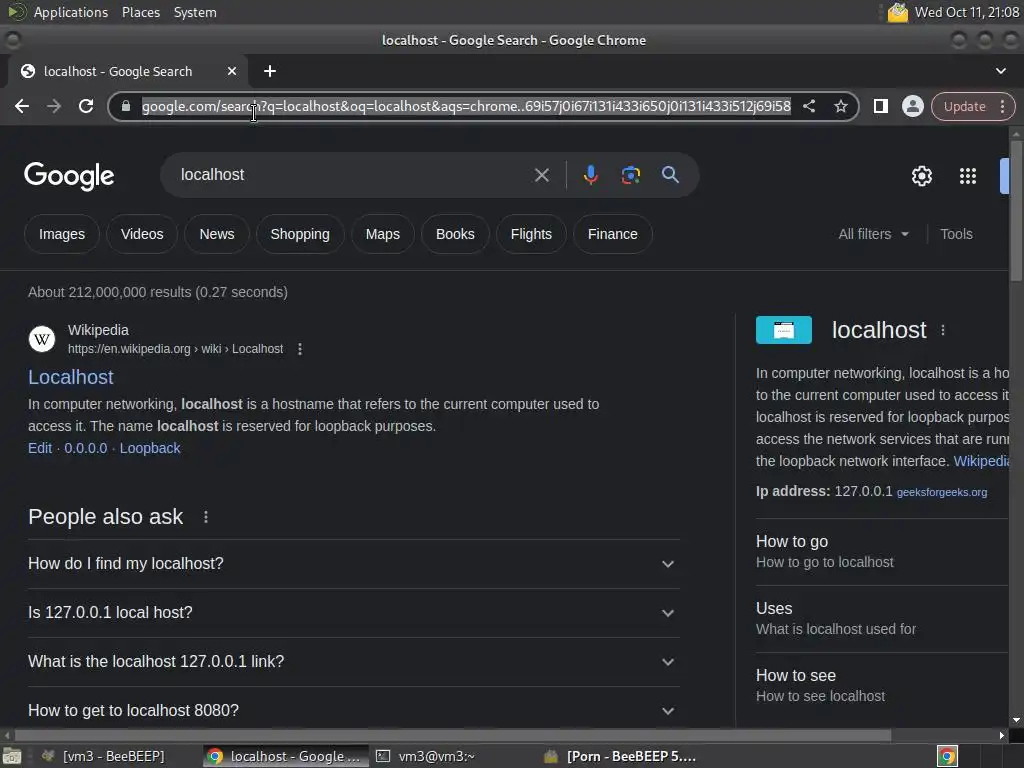Image resolution: width=1024 pixels, height=768 pixels.
Task: Bookmark this page with the star icon
Action: 840,106
